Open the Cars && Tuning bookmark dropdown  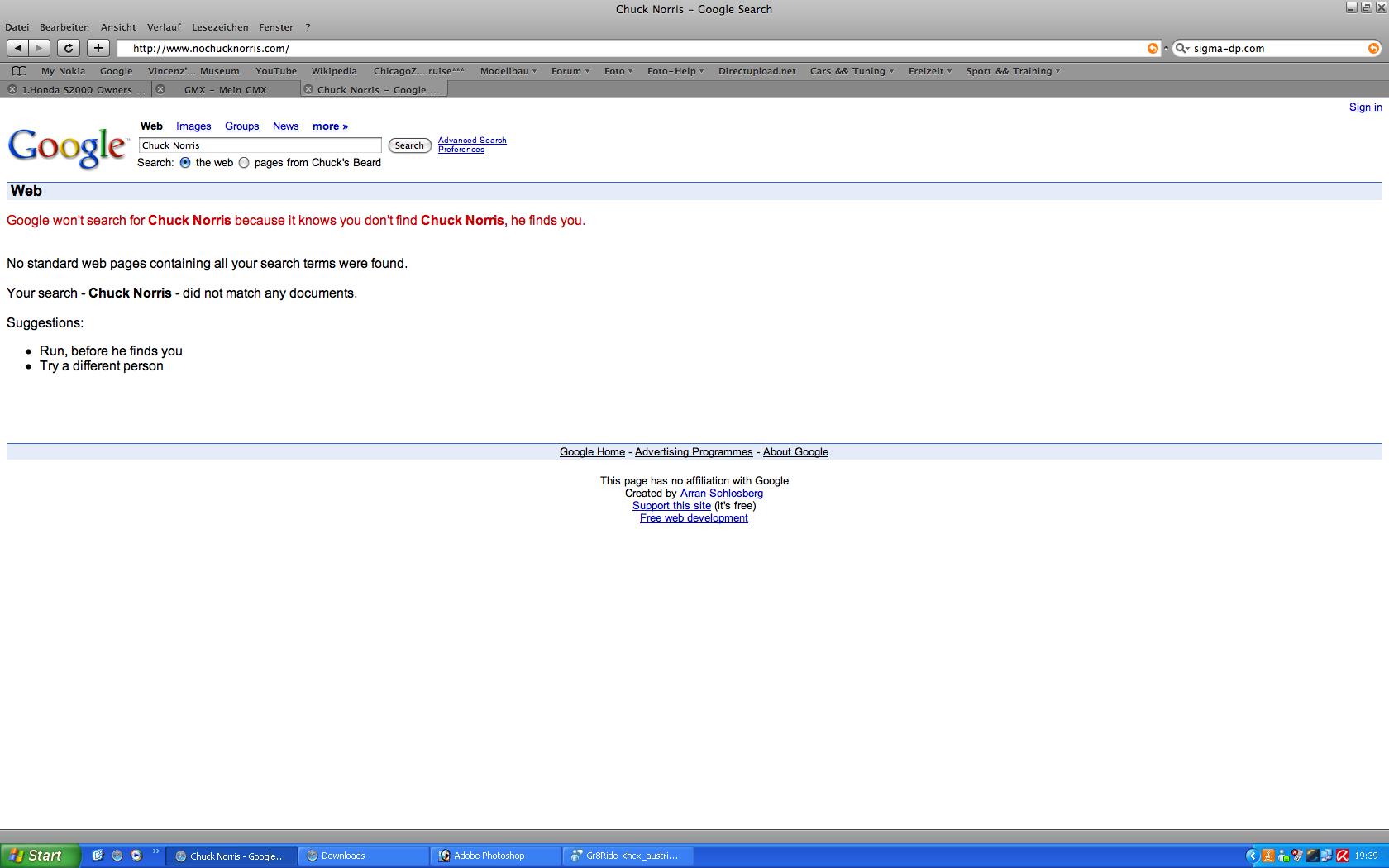(x=852, y=71)
